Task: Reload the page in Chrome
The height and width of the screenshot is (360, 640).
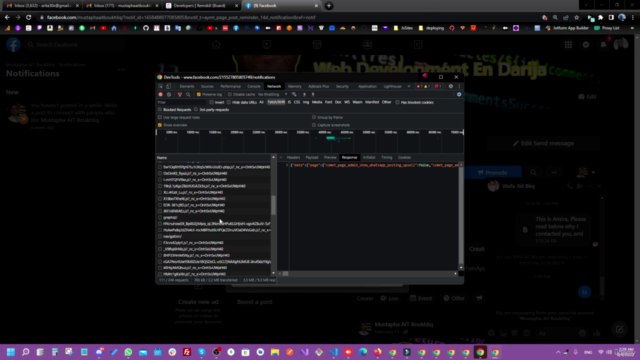Action: click(29, 17)
